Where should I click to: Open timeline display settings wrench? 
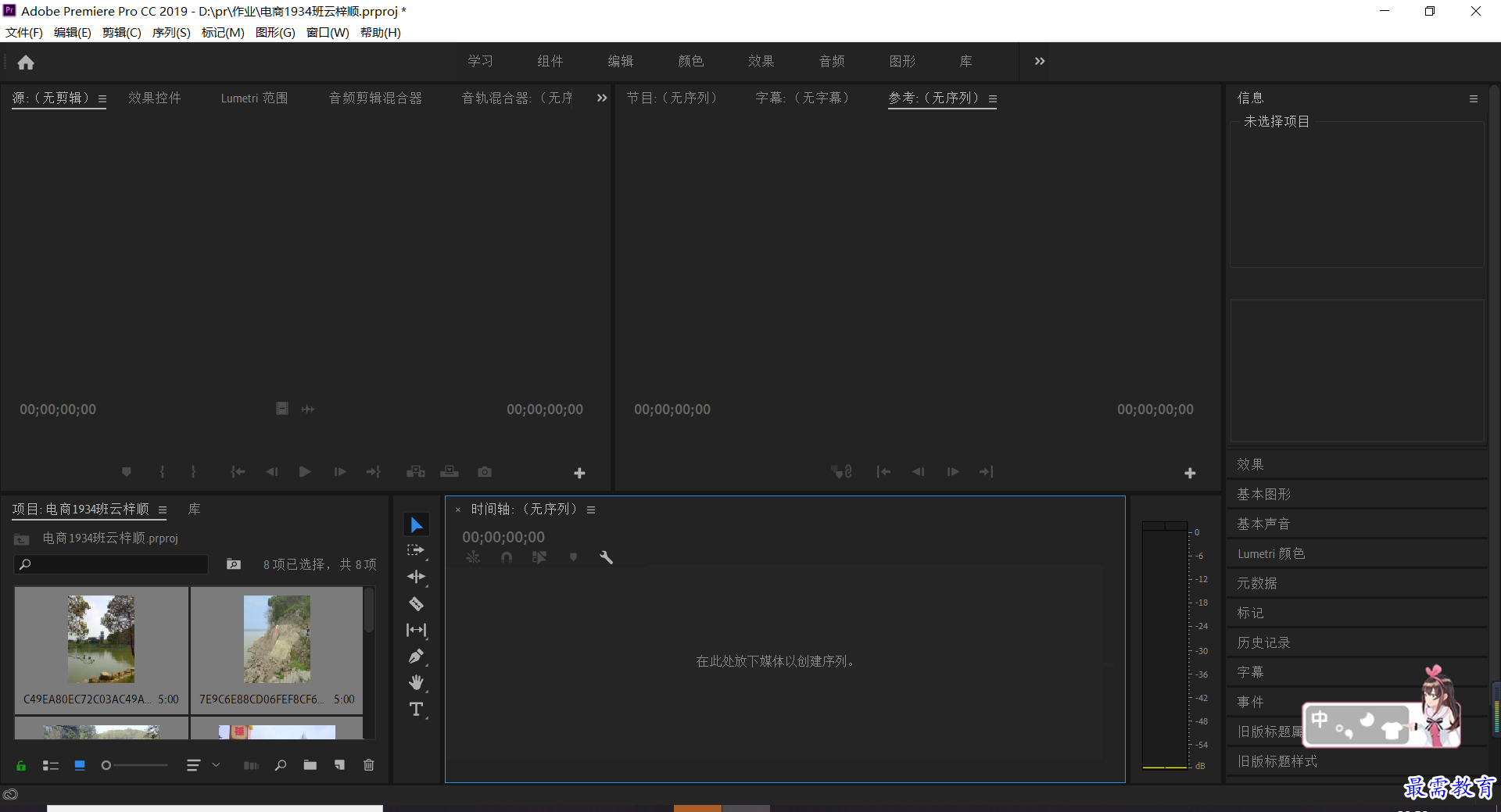tap(606, 558)
